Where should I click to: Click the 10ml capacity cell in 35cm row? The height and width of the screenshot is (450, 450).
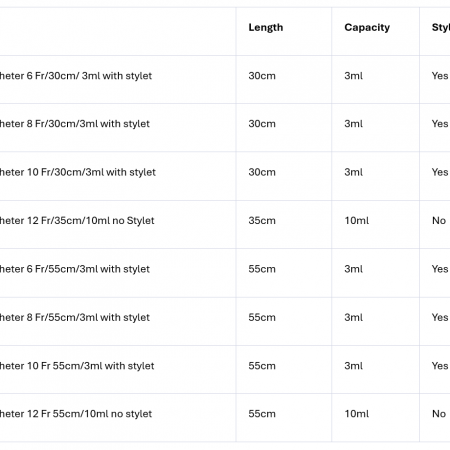357,221
